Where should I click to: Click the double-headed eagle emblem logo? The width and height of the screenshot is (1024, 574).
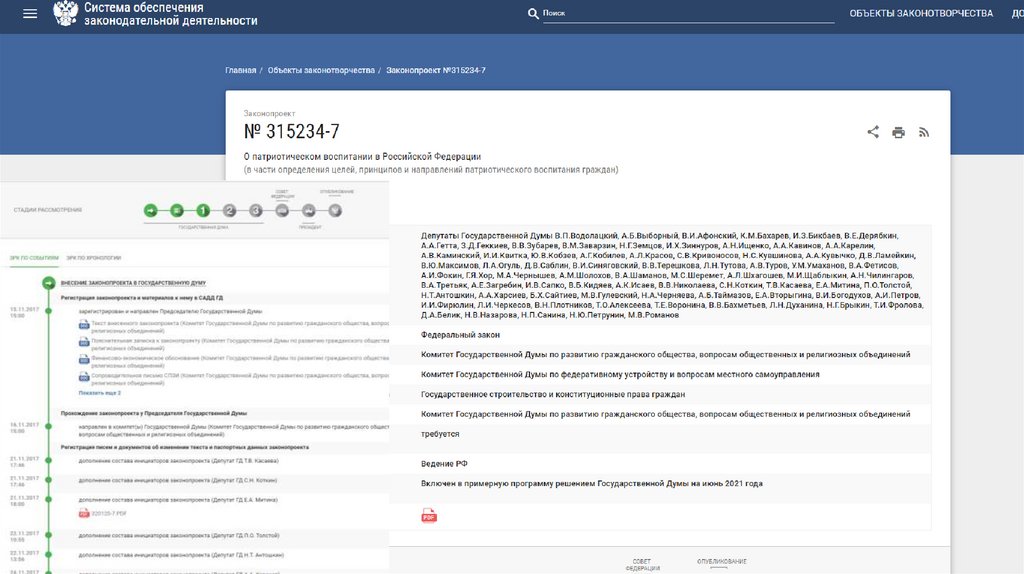point(65,14)
